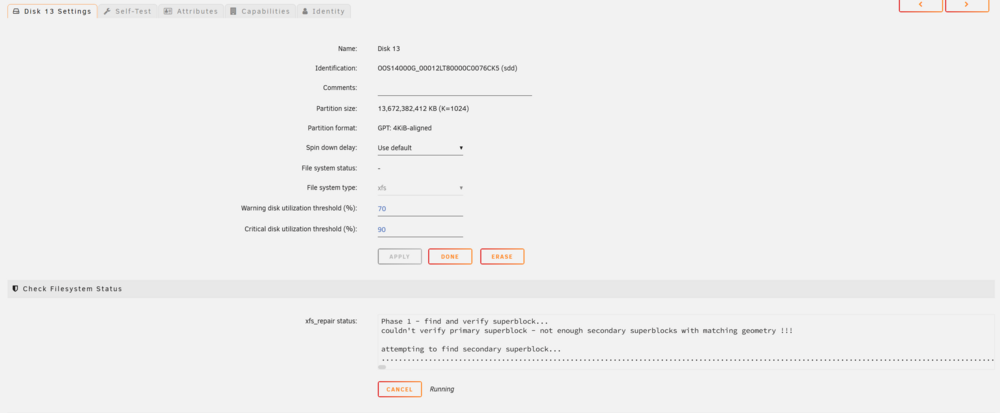Click the Warning disk utilization threshold field
The width and height of the screenshot is (1000, 413).
[420, 208]
